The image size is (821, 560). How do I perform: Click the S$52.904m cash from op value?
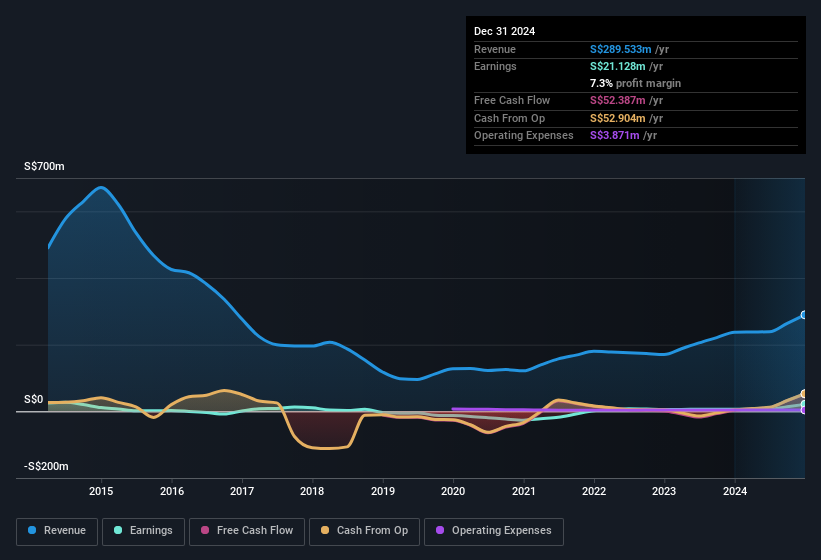coord(617,118)
